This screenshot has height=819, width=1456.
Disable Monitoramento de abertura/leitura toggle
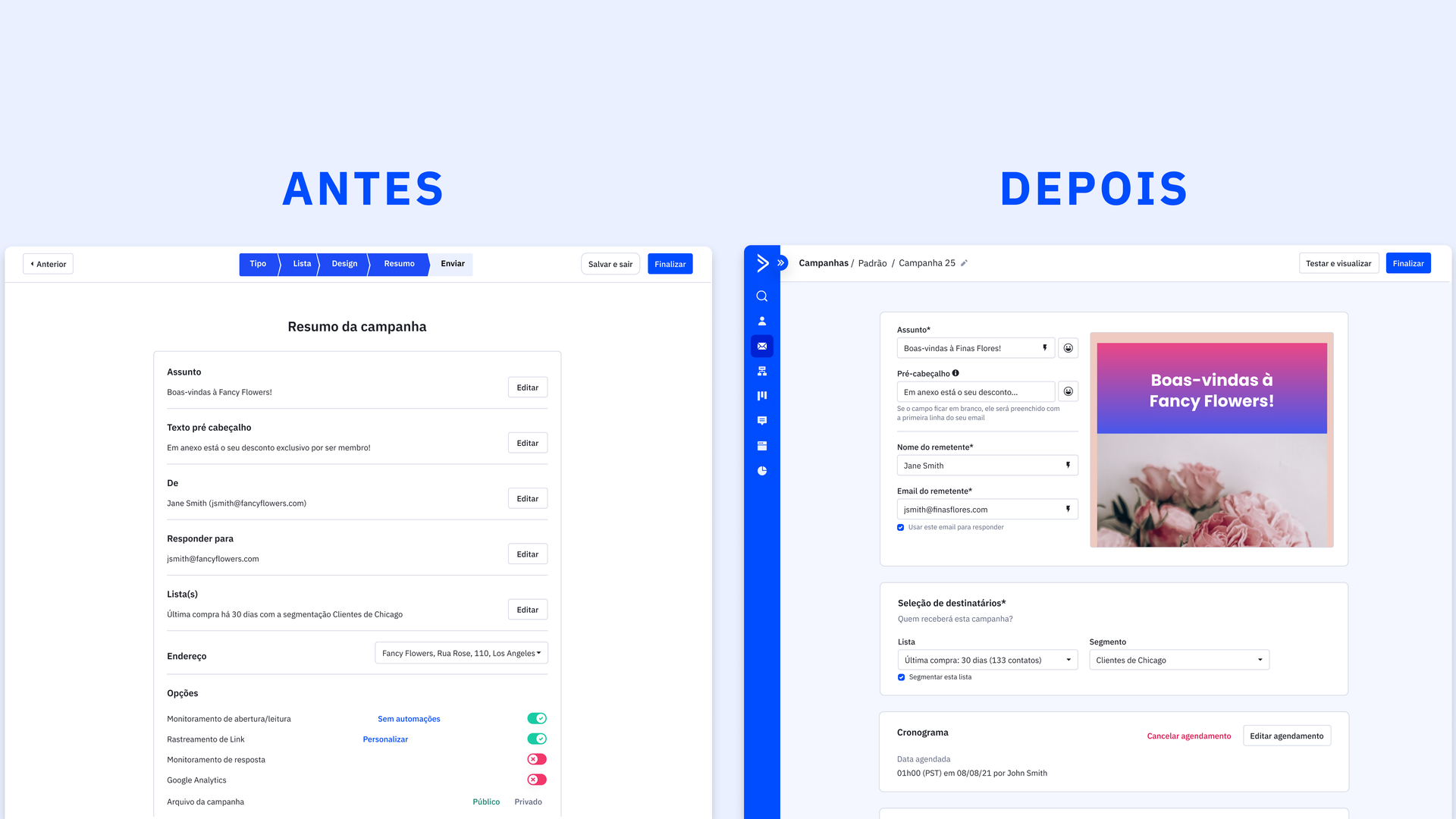tap(537, 719)
